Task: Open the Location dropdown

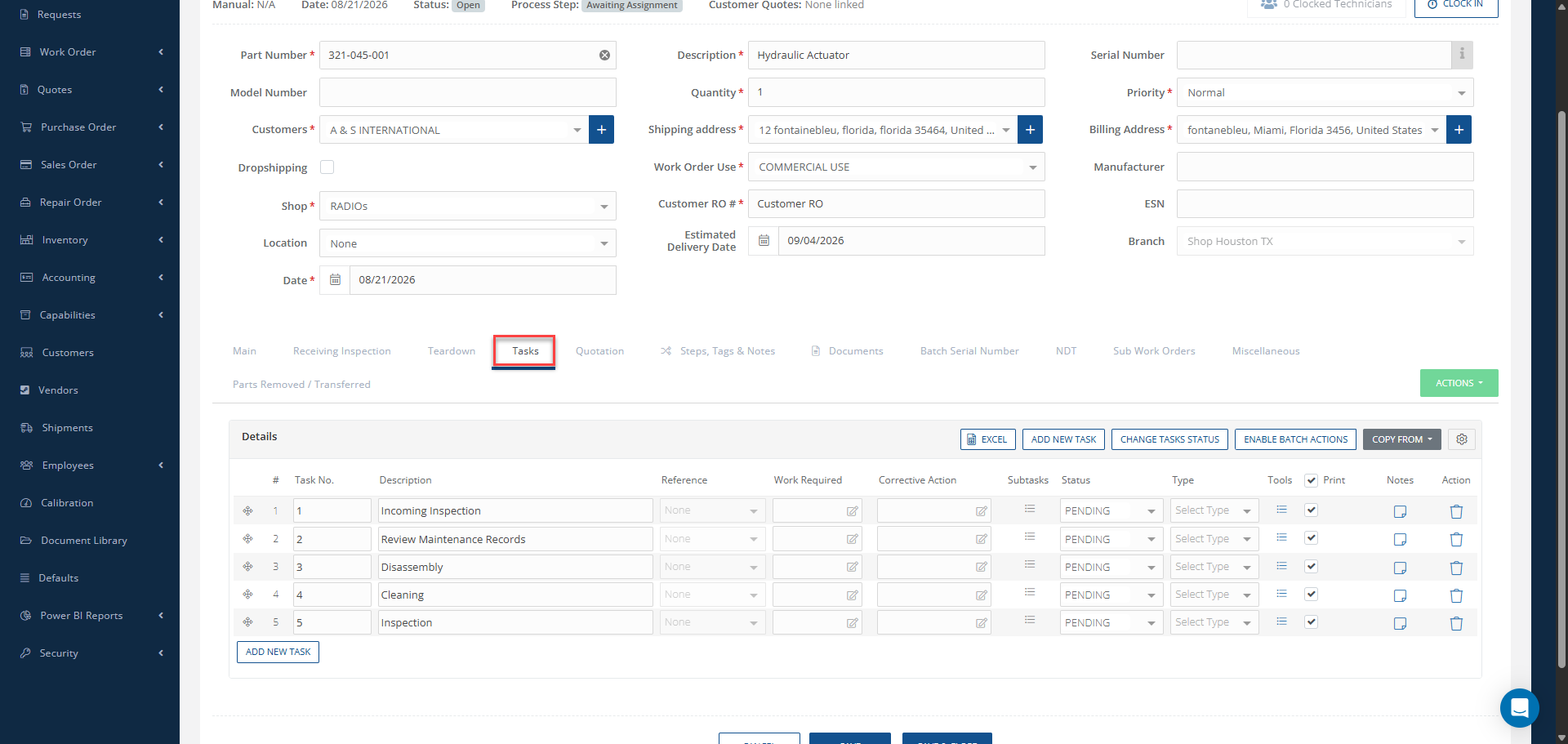Action: click(467, 243)
